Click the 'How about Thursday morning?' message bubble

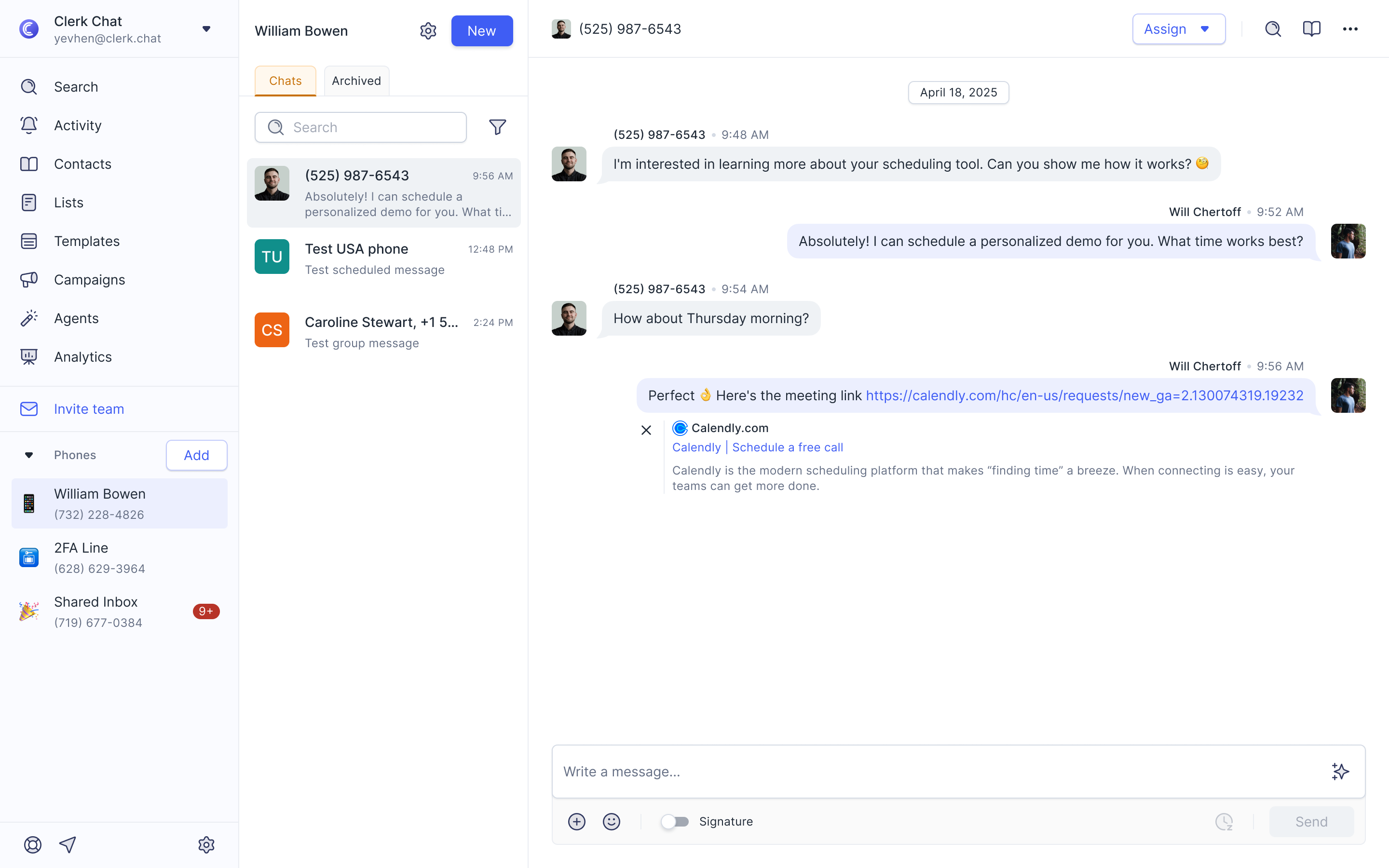pos(710,318)
